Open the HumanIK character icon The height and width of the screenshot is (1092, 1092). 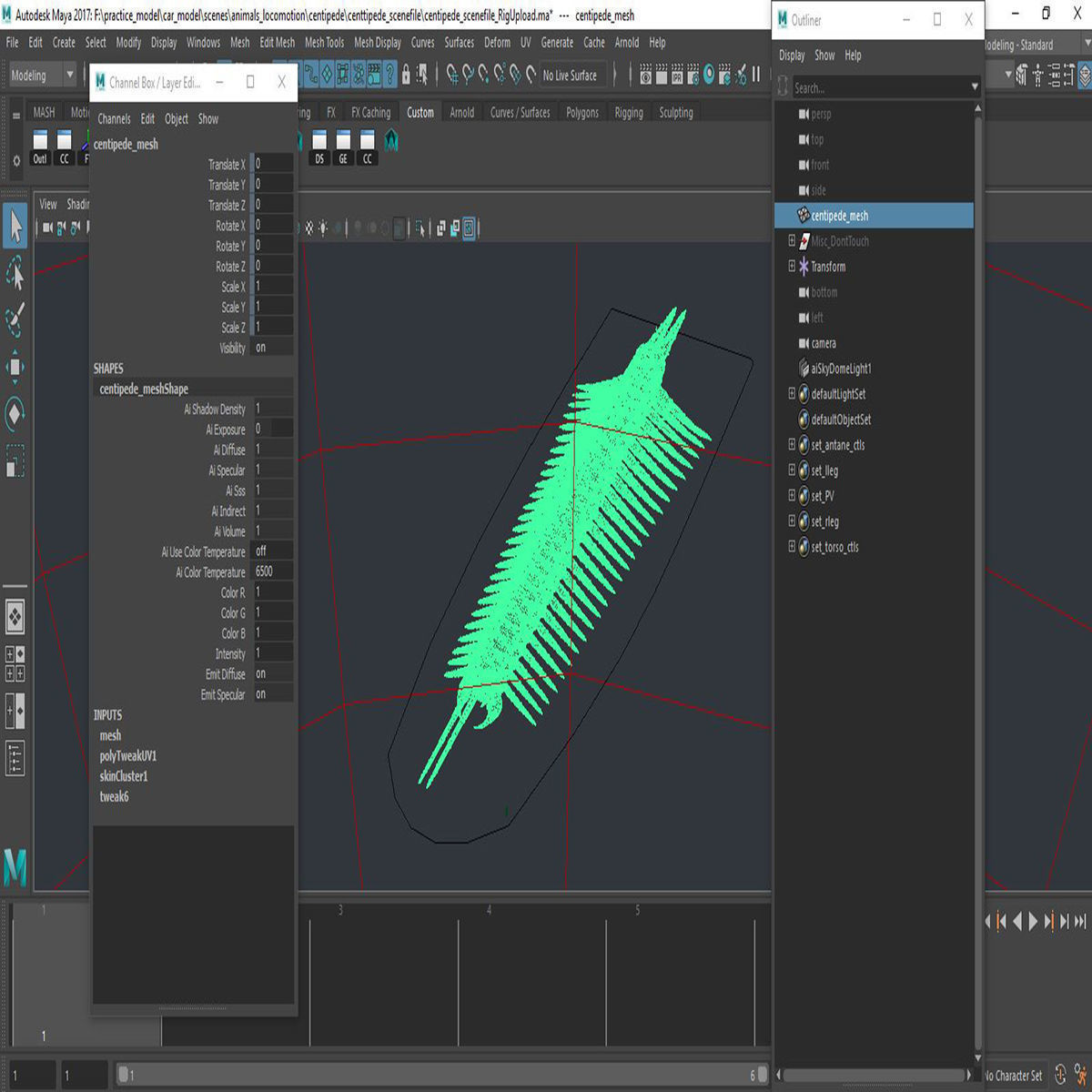[x=1037, y=75]
